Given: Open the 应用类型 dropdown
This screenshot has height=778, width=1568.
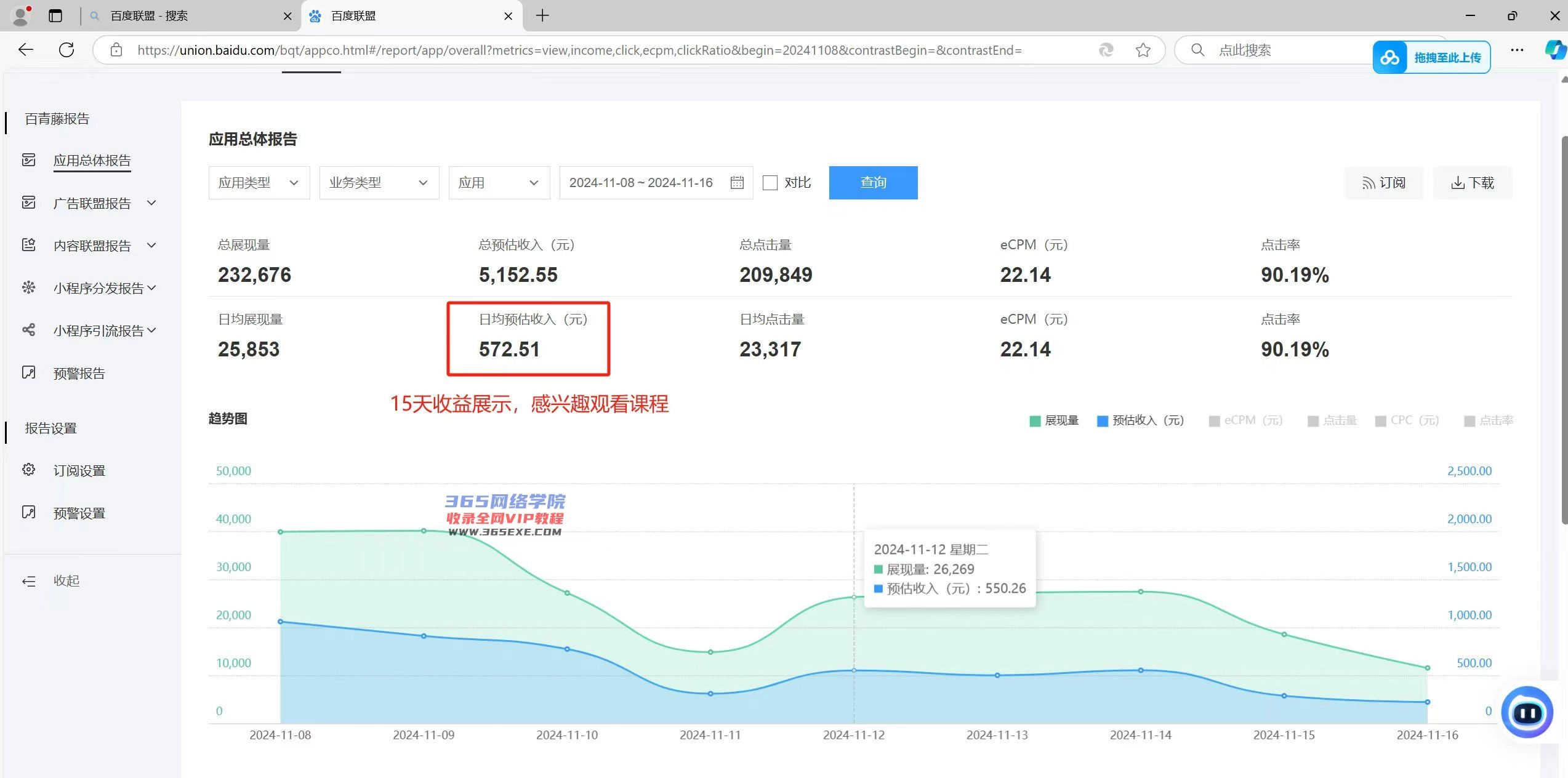Looking at the screenshot, I should pos(259,183).
